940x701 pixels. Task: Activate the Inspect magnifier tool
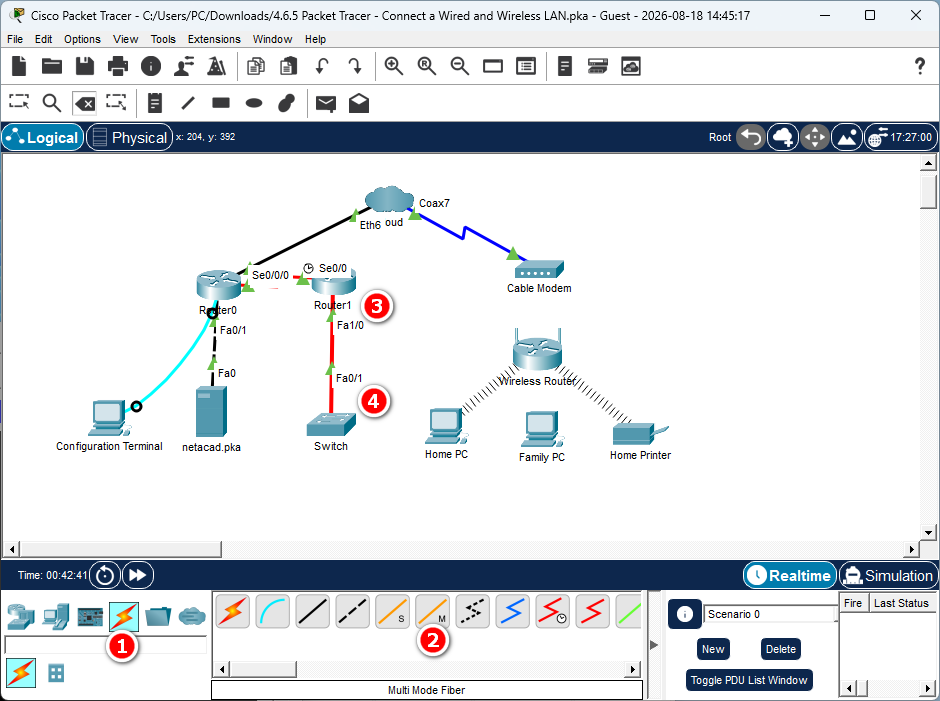[52, 103]
